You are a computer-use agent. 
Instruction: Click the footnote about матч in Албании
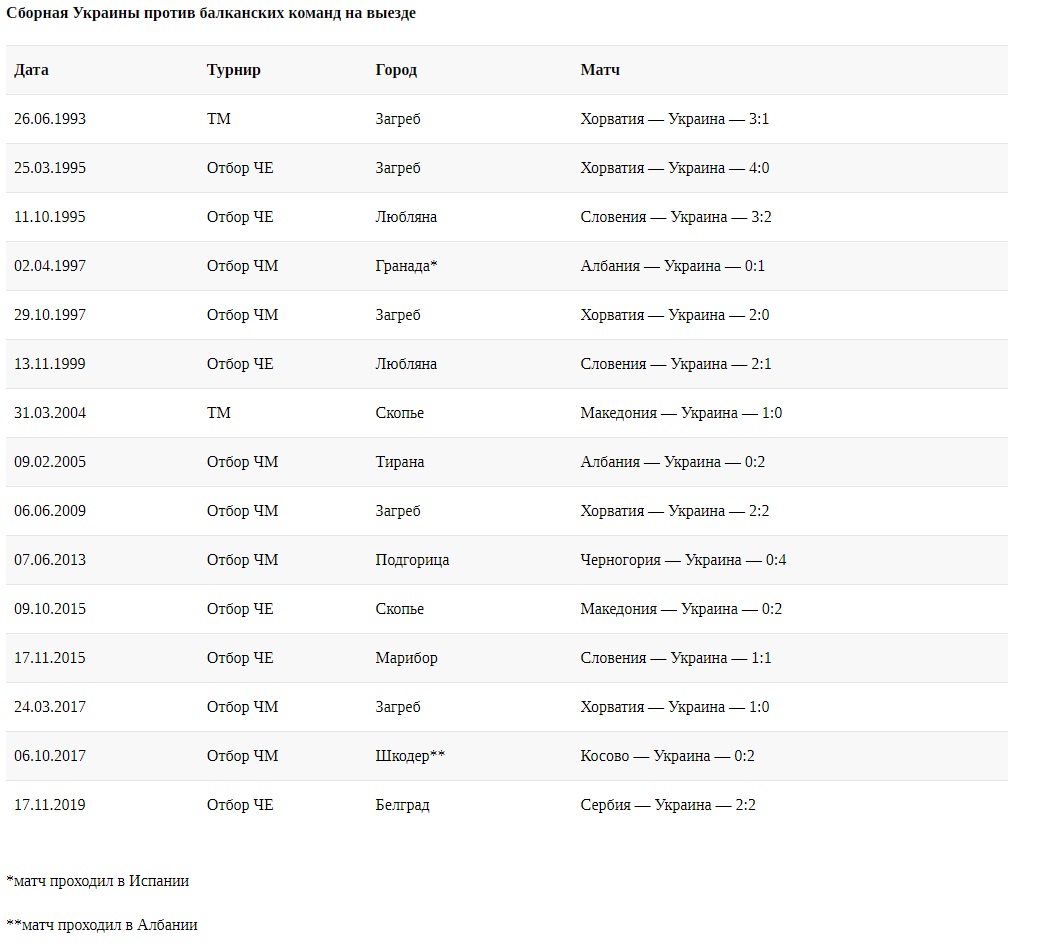(102, 925)
